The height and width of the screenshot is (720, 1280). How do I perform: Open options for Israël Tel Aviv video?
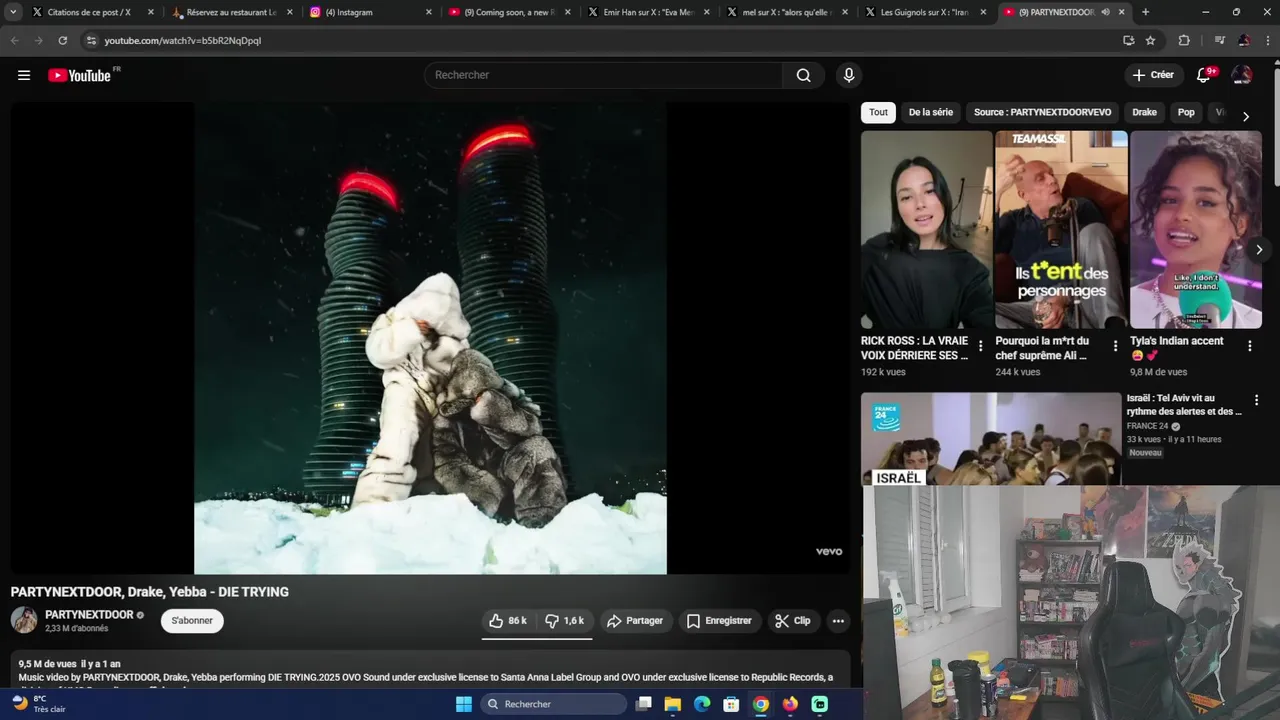click(x=1256, y=400)
